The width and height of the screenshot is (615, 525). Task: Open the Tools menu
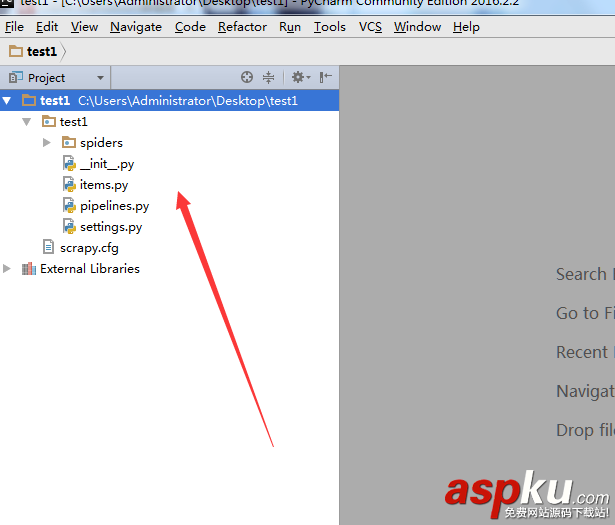(329, 27)
